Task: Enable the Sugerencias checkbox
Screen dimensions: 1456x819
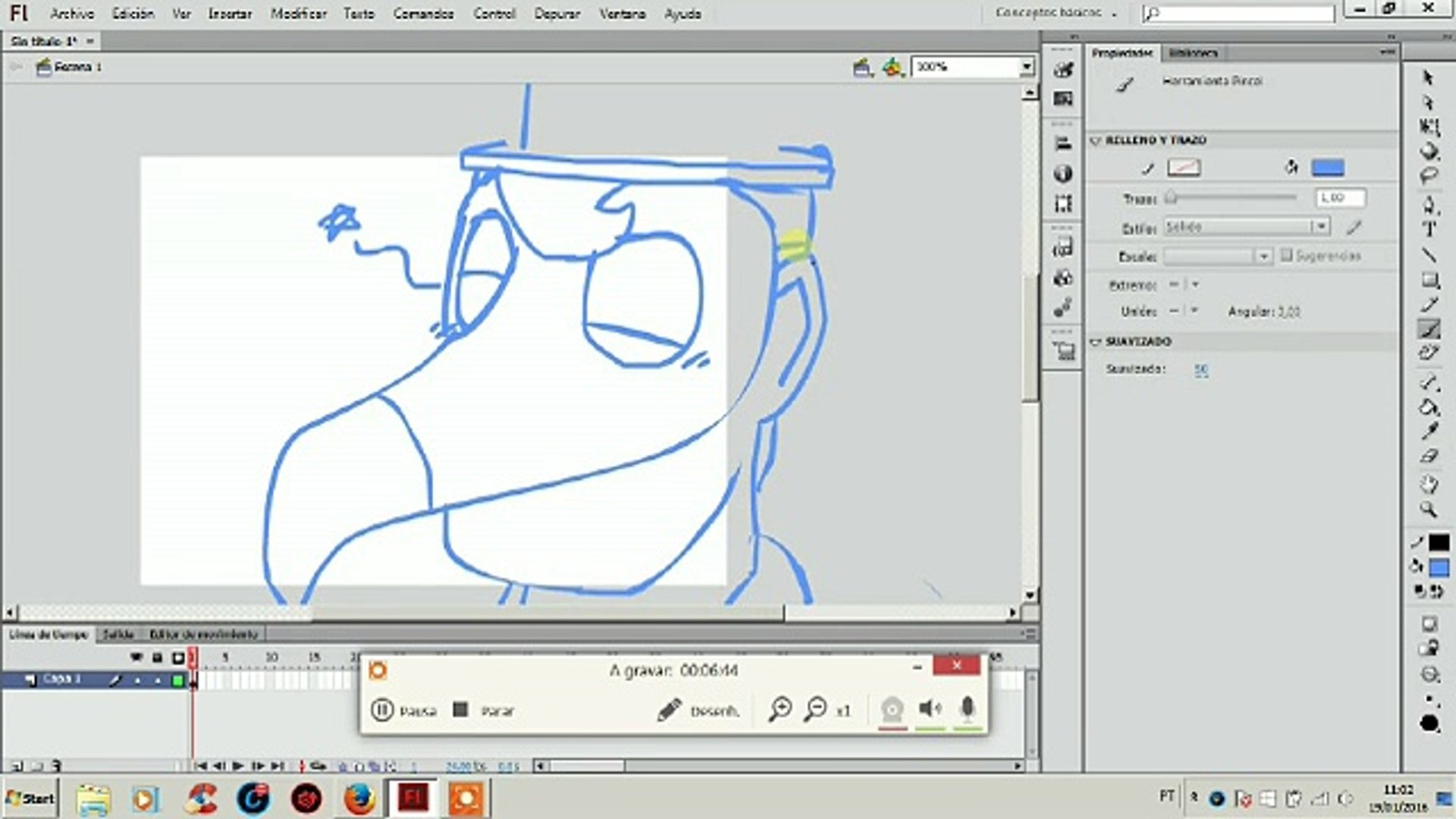Action: click(1286, 256)
